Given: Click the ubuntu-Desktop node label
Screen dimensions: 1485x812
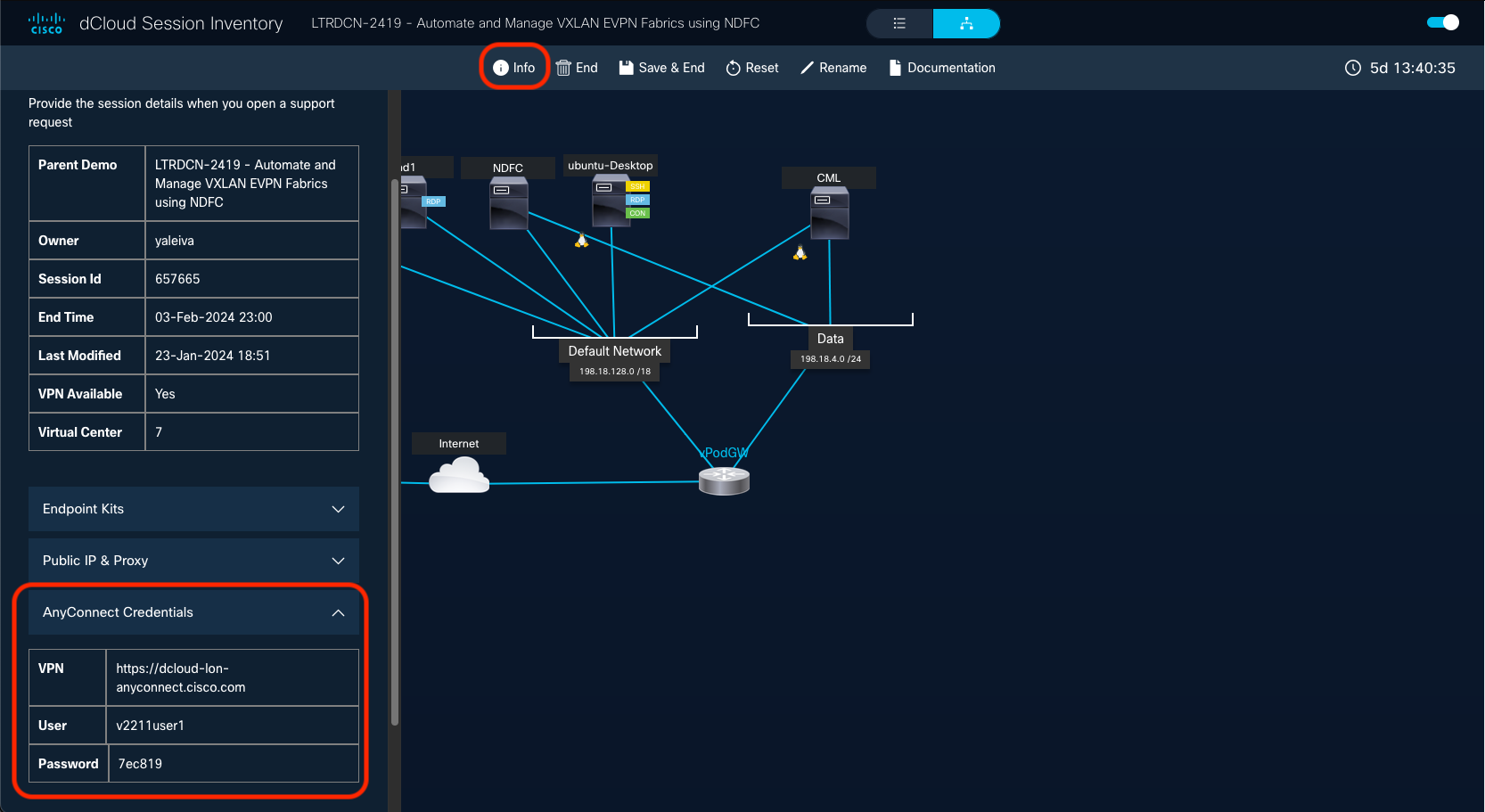Looking at the screenshot, I should pos(611,166).
